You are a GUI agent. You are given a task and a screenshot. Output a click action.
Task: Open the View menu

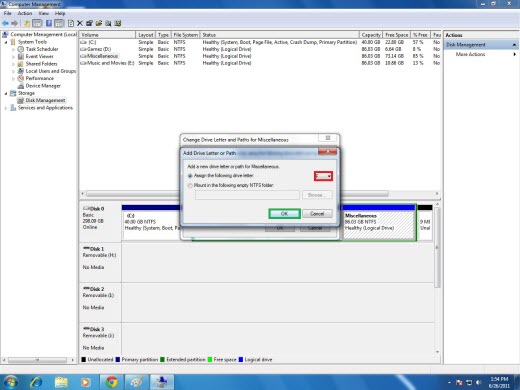[x=43, y=13]
